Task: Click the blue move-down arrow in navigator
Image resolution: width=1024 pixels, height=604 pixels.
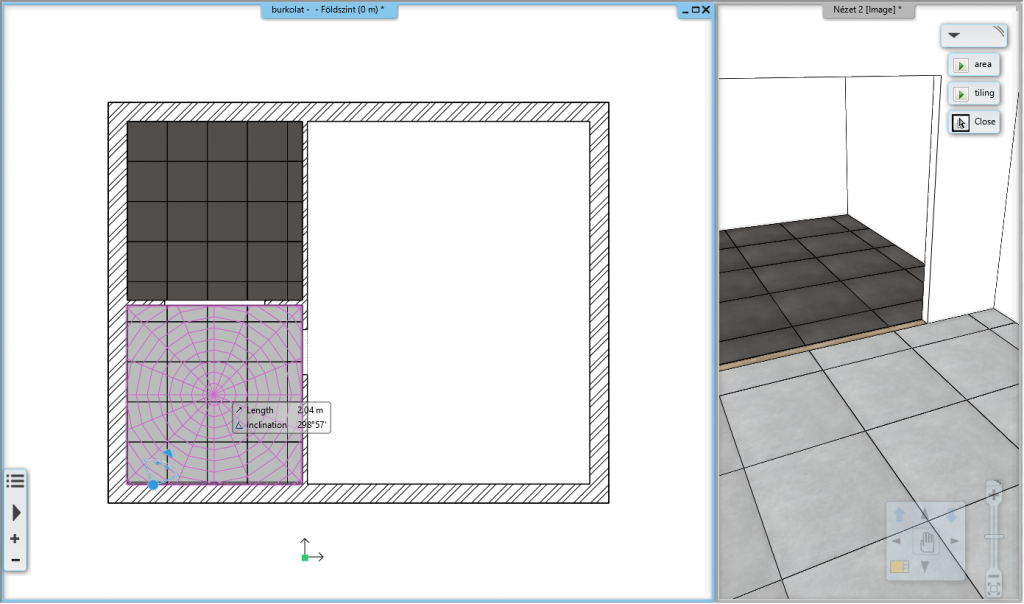Action: pos(952,515)
